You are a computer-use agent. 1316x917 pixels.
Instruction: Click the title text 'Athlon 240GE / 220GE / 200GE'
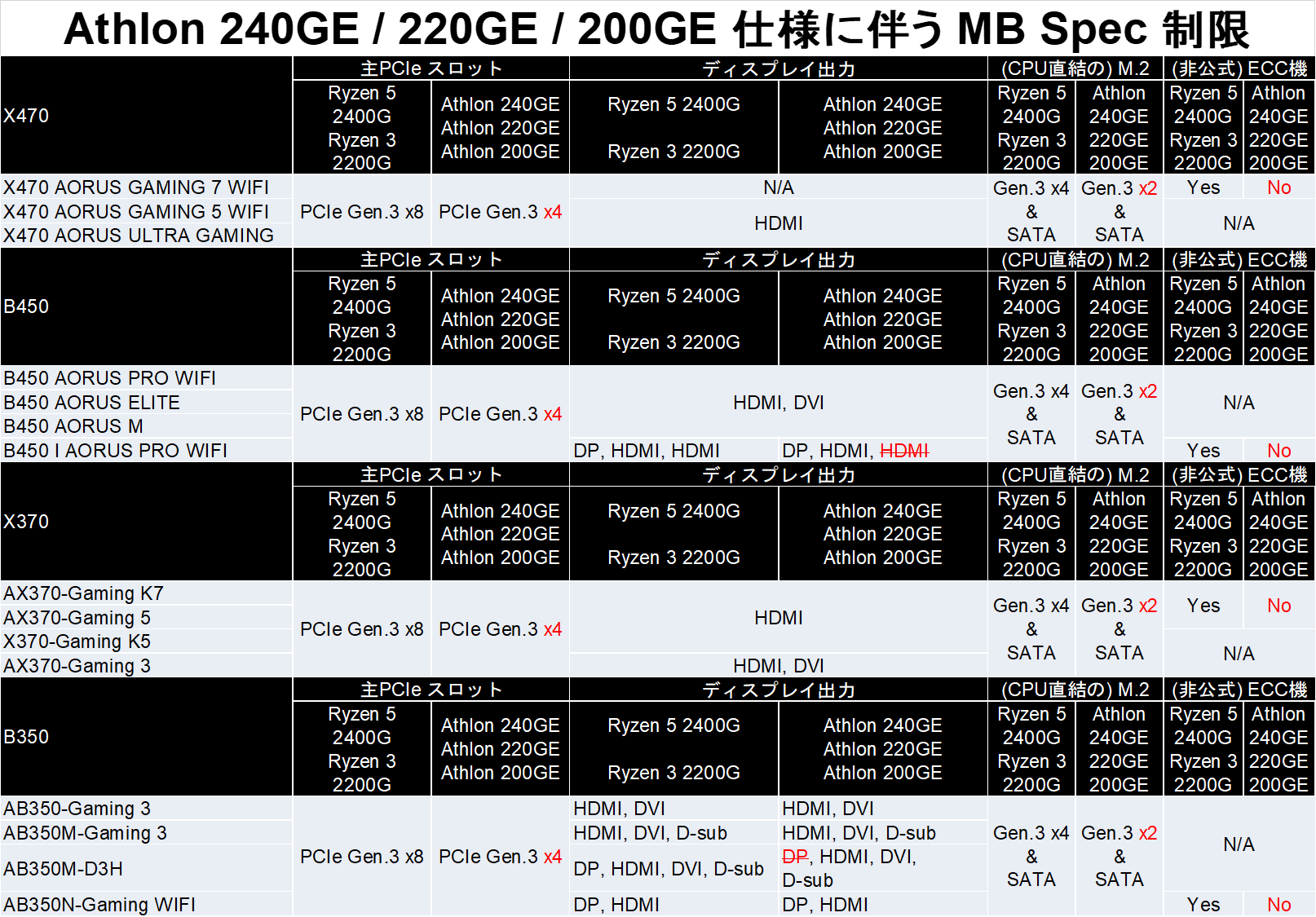pos(390,29)
